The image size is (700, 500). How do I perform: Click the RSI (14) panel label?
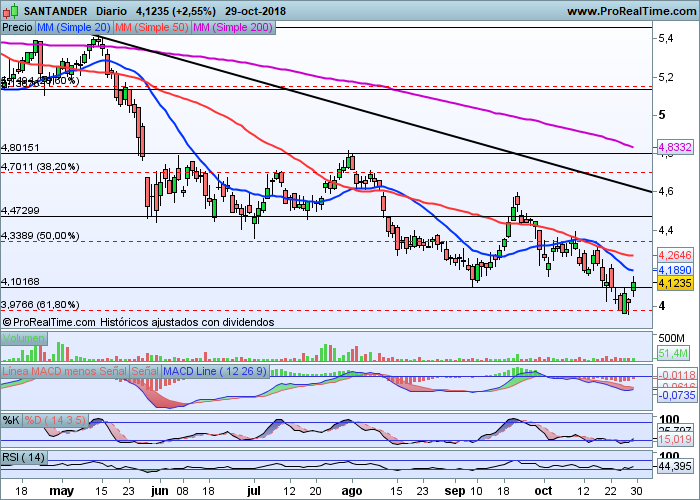click(24, 457)
